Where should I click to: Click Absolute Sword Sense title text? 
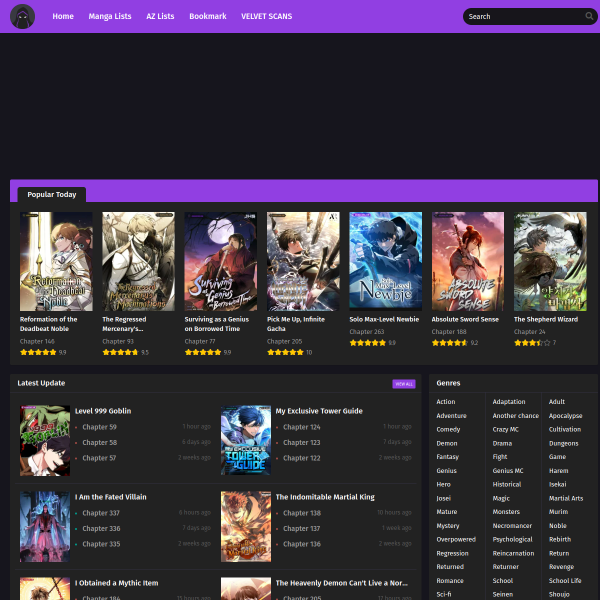click(x=465, y=320)
